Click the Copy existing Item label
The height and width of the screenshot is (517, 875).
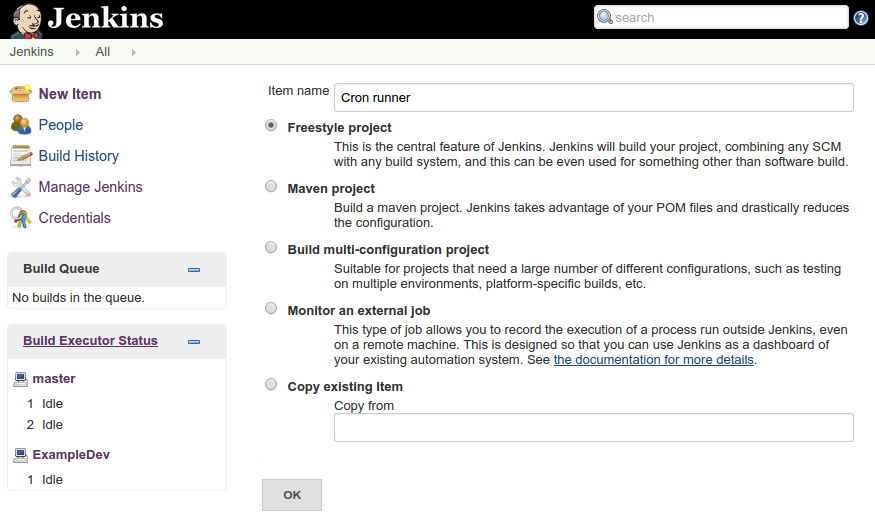tap(345, 386)
